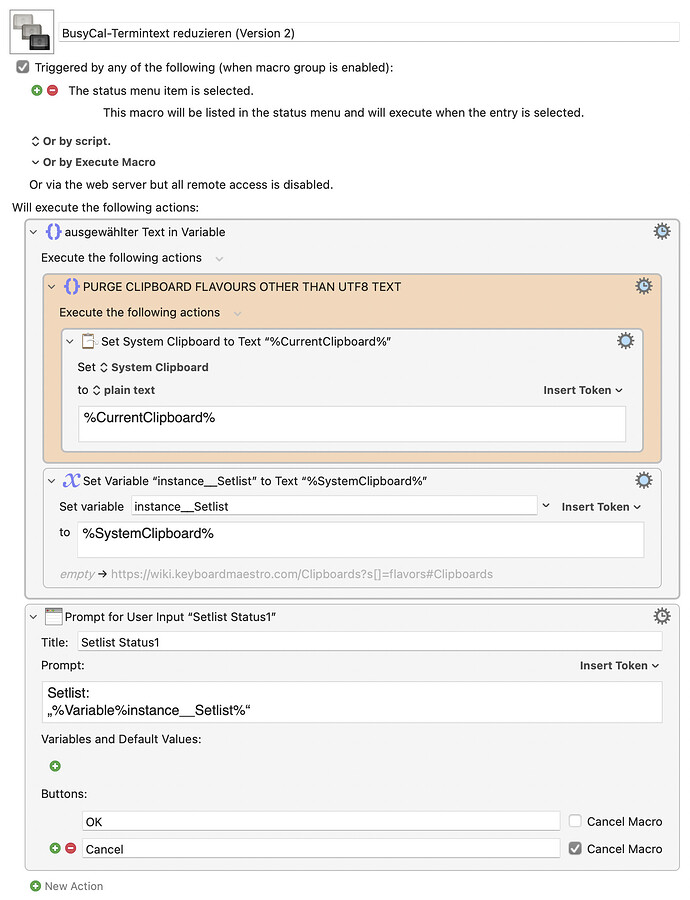Open Insert Token menu for Set Variable action
690x900 pixels.
click(601, 507)
